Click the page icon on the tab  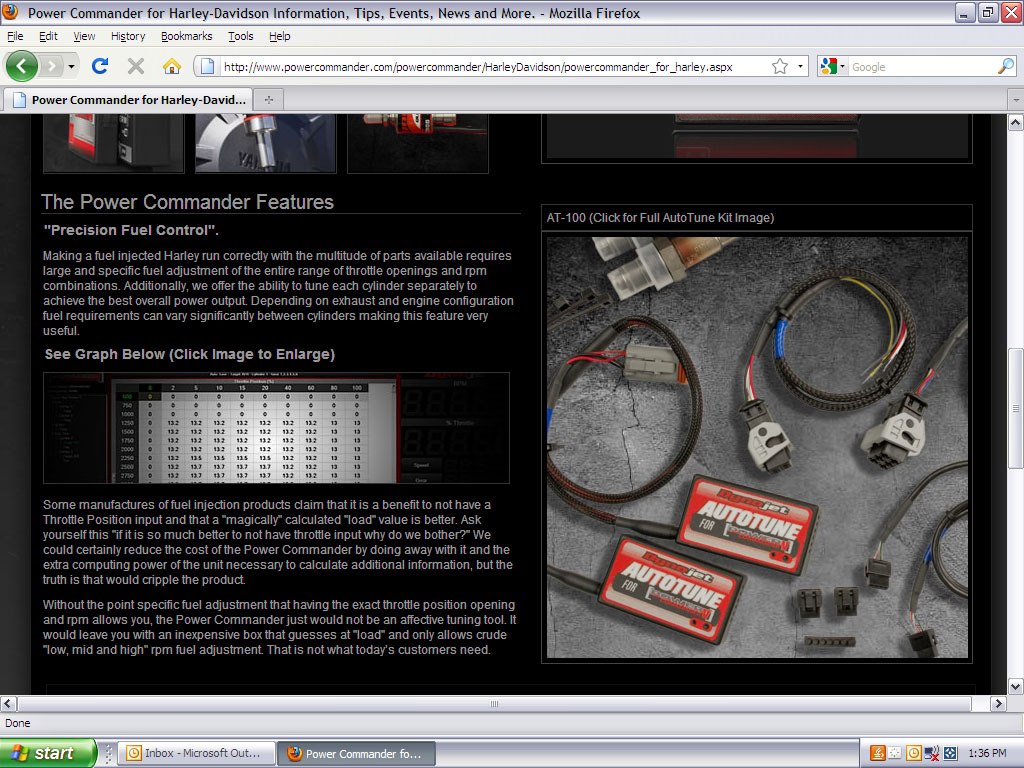(x=20, y=100)
